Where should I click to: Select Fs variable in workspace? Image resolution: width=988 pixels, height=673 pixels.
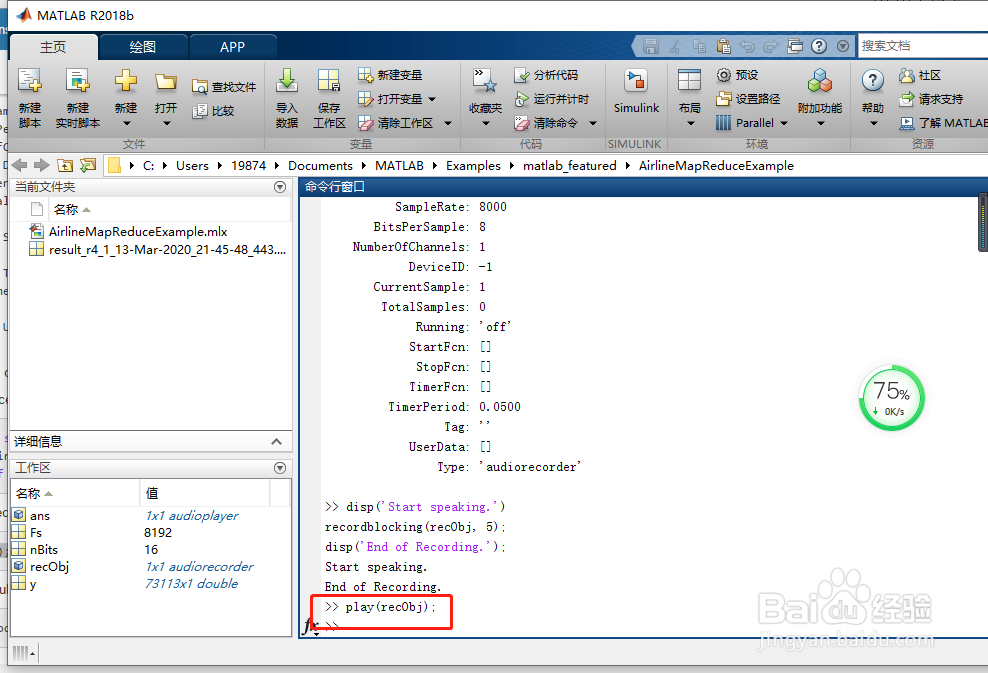click(35, 532)
